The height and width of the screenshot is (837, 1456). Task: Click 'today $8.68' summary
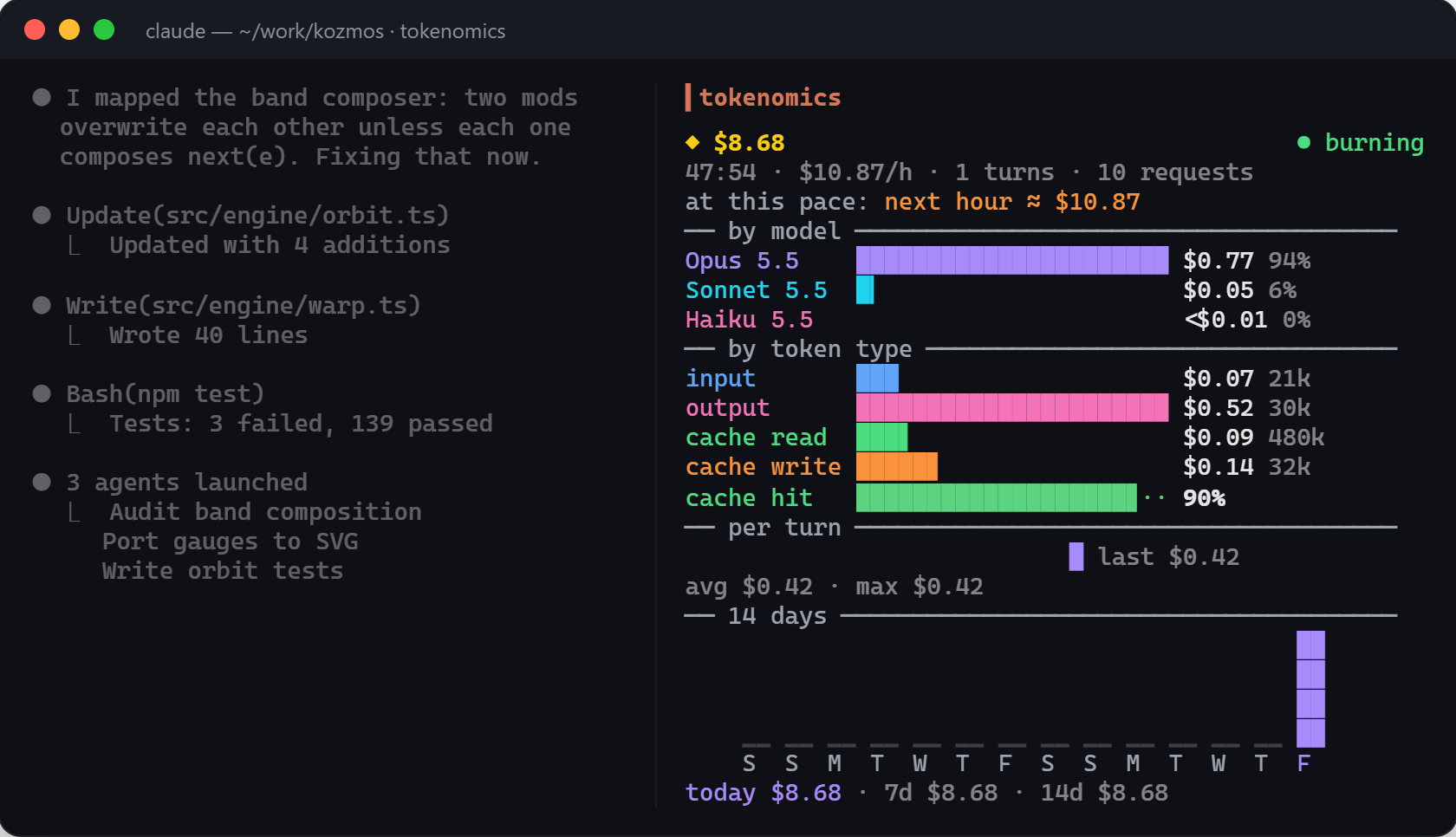[x=763, y=792]
